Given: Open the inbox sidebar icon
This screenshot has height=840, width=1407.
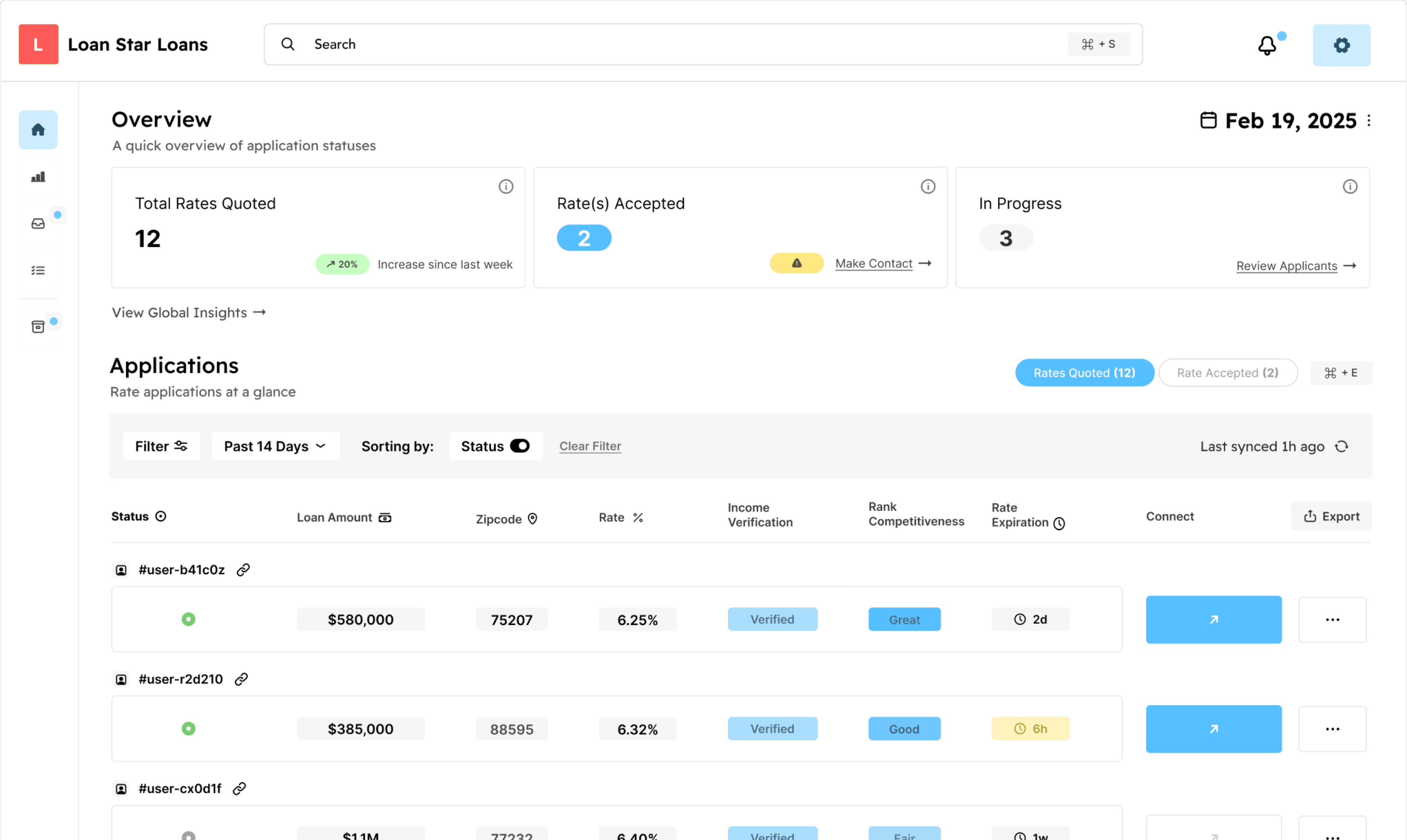Looking at the screenshot, I should tap(38, 224).
